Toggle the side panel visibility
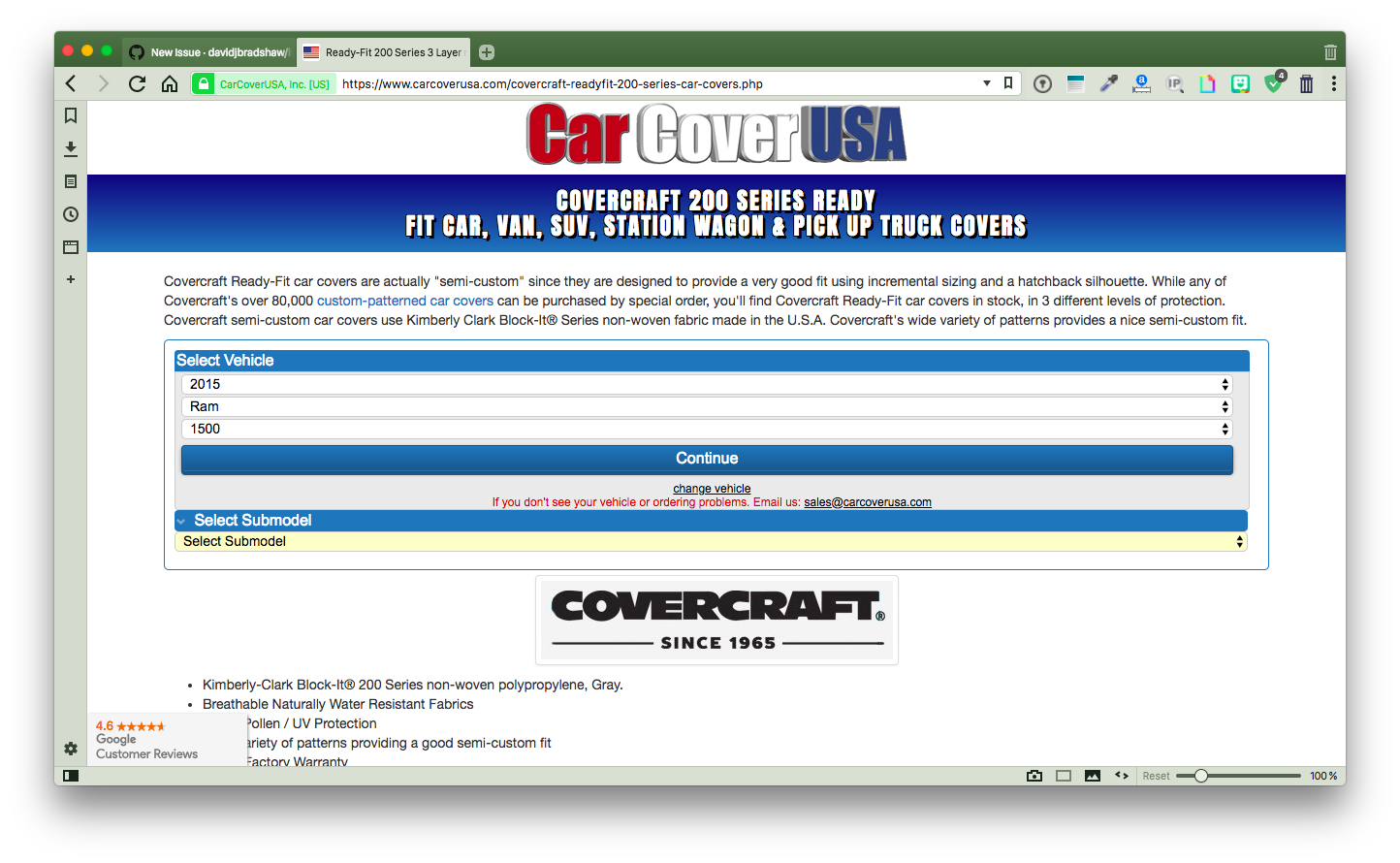 (x=71, y=776)
